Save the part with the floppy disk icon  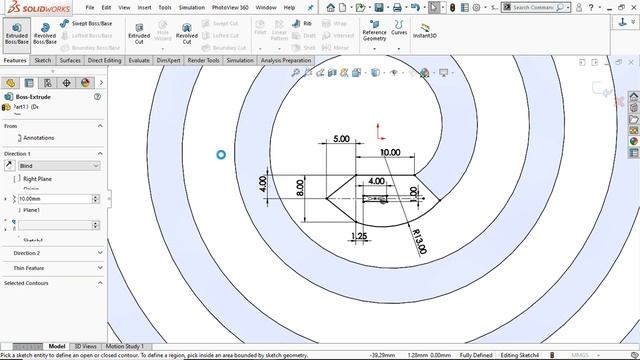click(x=379, y=7)
